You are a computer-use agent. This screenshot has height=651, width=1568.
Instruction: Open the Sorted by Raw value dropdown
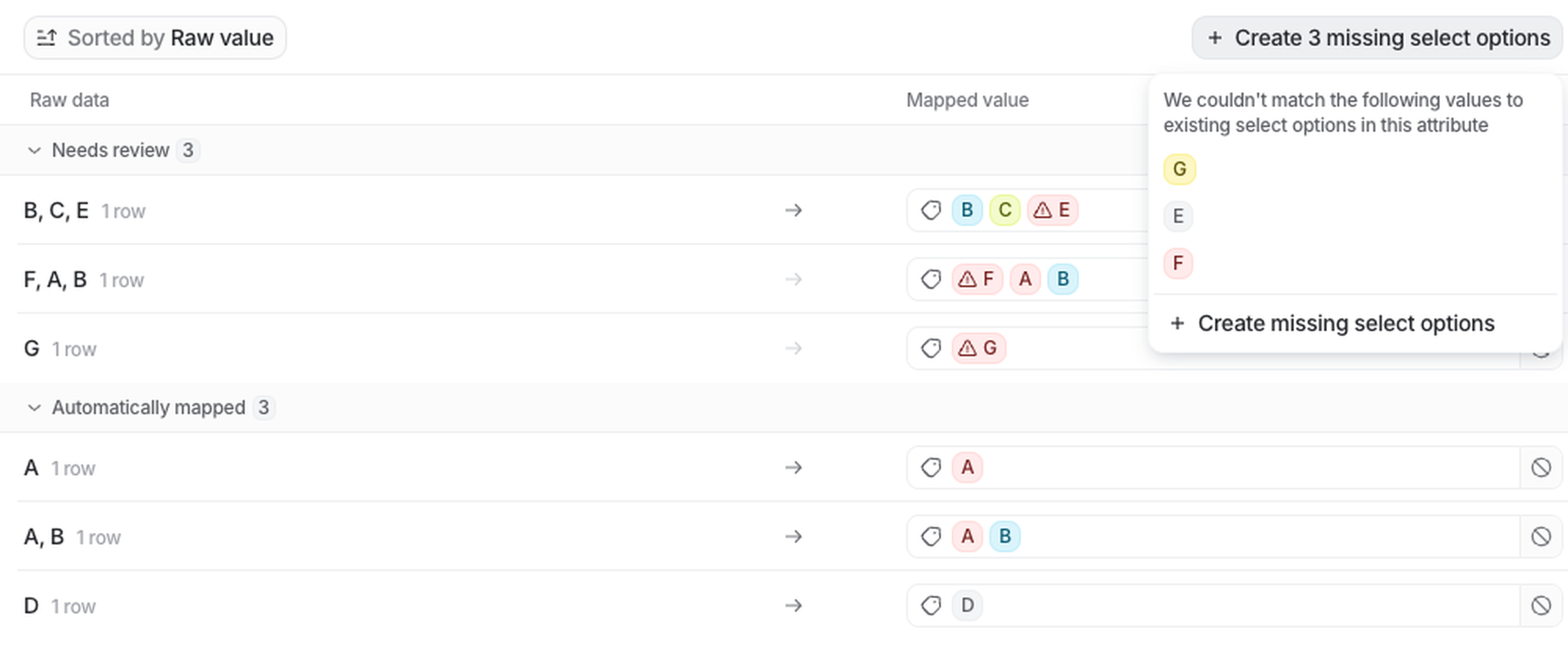point(155,38)
